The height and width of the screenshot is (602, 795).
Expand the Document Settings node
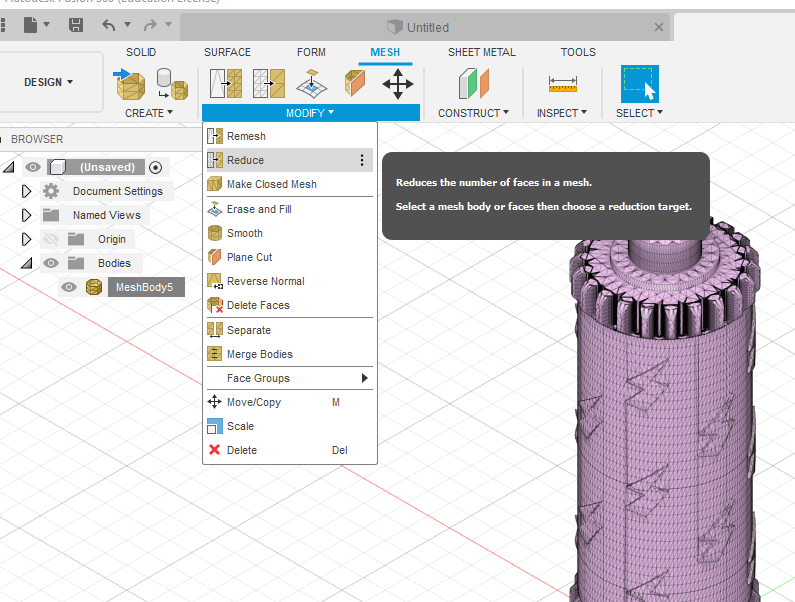(26, 191)
